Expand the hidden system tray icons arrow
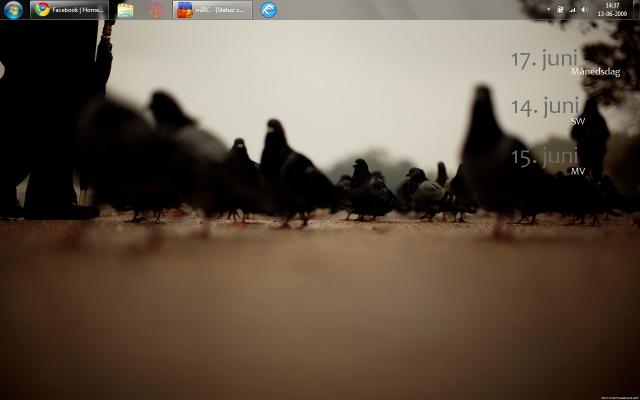This screenshot has width=640, height=400. [548, 9]
